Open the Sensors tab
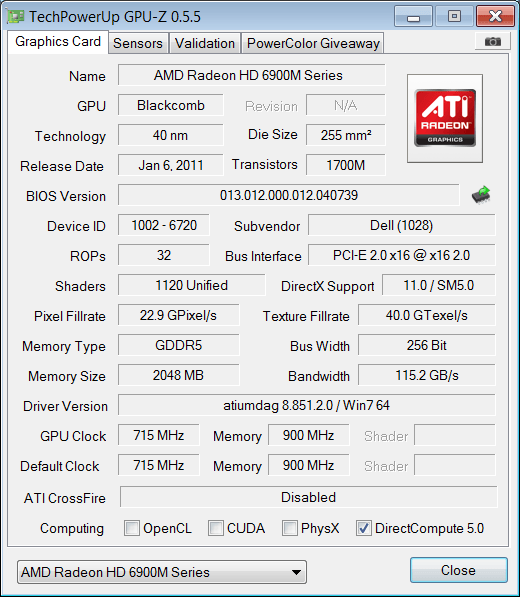The height and width of the screenshot is (597, 520). coord(138,43)
